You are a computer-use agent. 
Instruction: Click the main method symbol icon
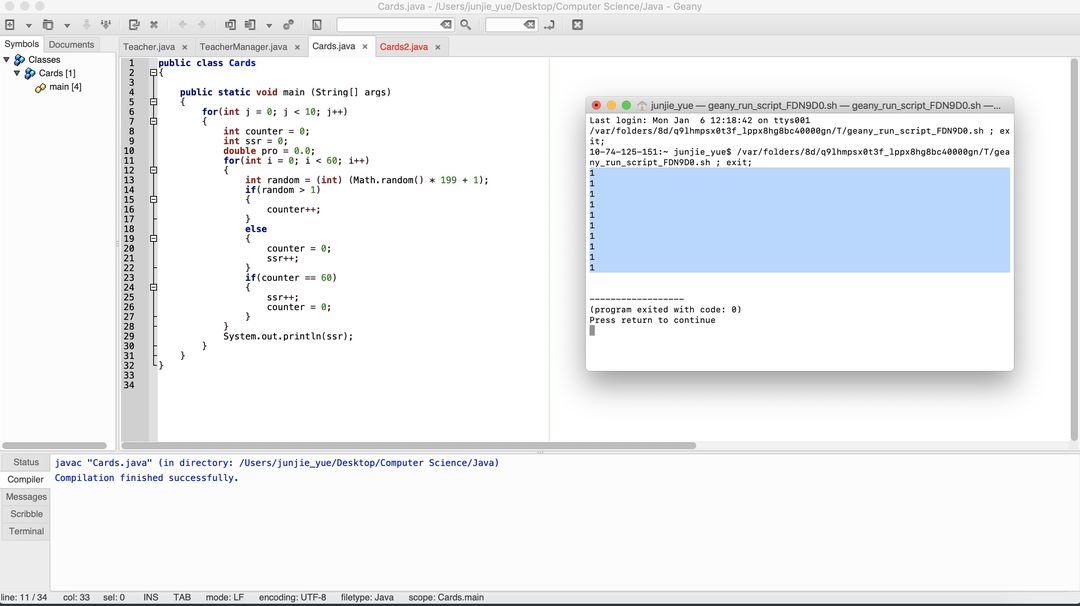tap(41, 87)
